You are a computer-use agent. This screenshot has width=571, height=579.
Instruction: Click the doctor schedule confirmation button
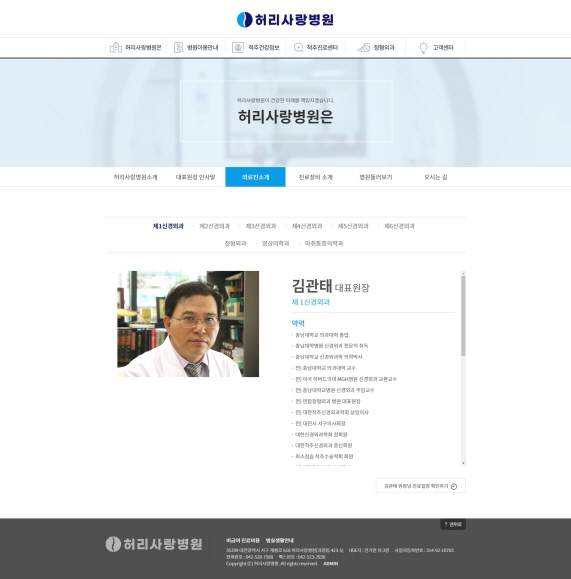pyautogui.click(x=421, y=486)
